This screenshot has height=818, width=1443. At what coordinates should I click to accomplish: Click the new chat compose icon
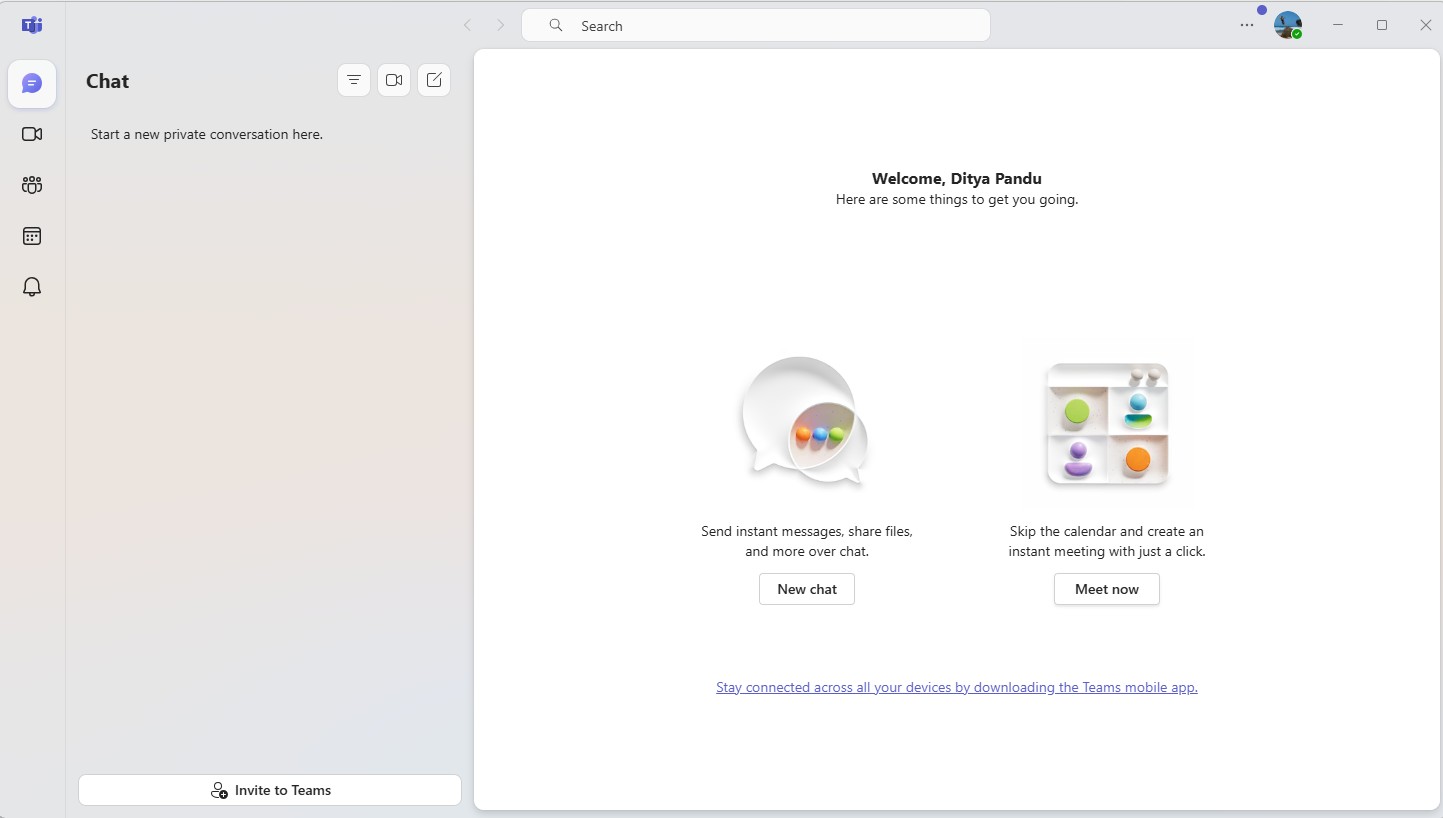pos(434,80)
